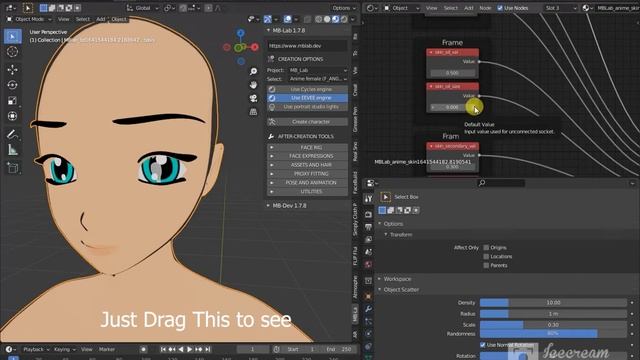Click the red X axis gizmo ball
640x360 pixels.
(255, 47)
